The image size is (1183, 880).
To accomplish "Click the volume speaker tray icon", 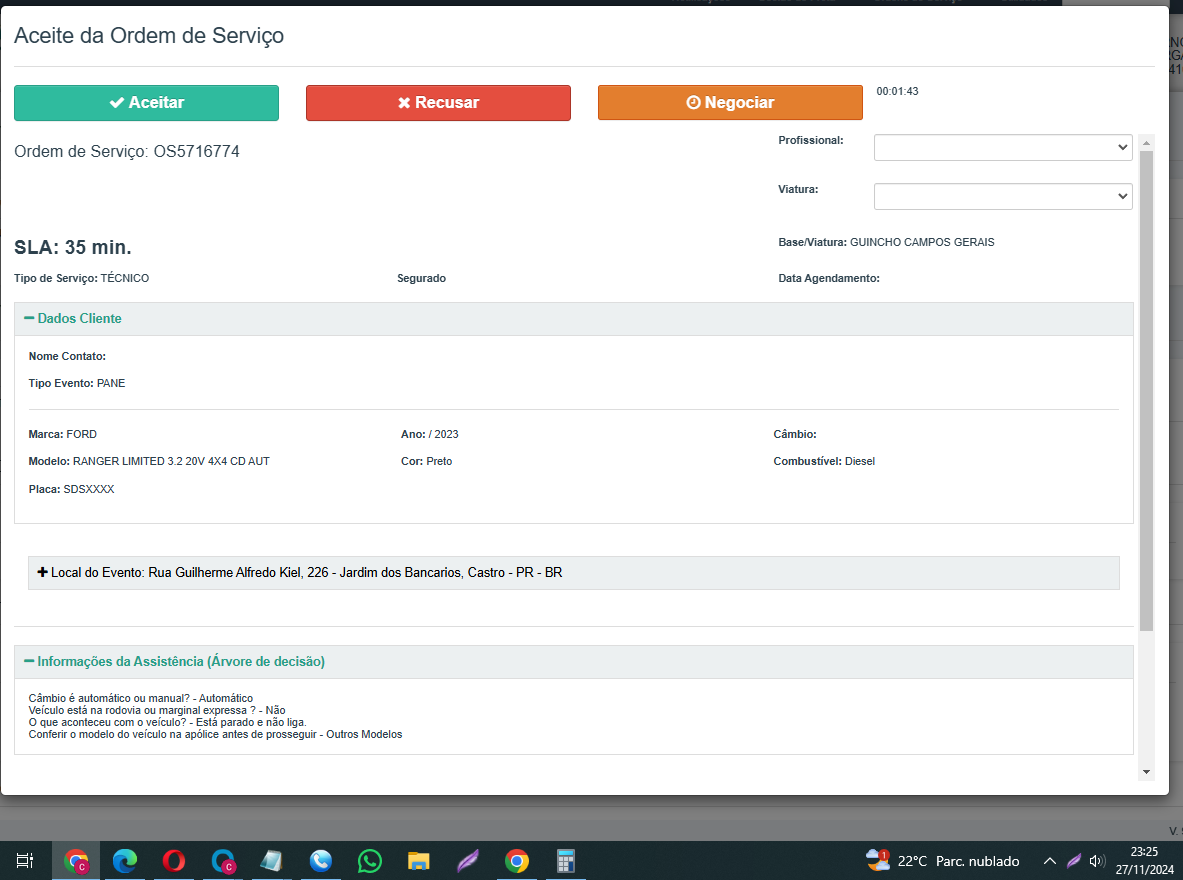I will [x=1097, y=860].
